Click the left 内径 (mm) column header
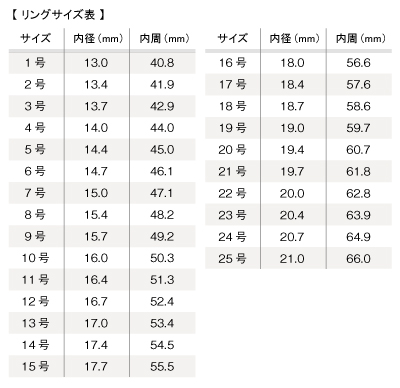 pyautogui.click(x=98, y=39)
